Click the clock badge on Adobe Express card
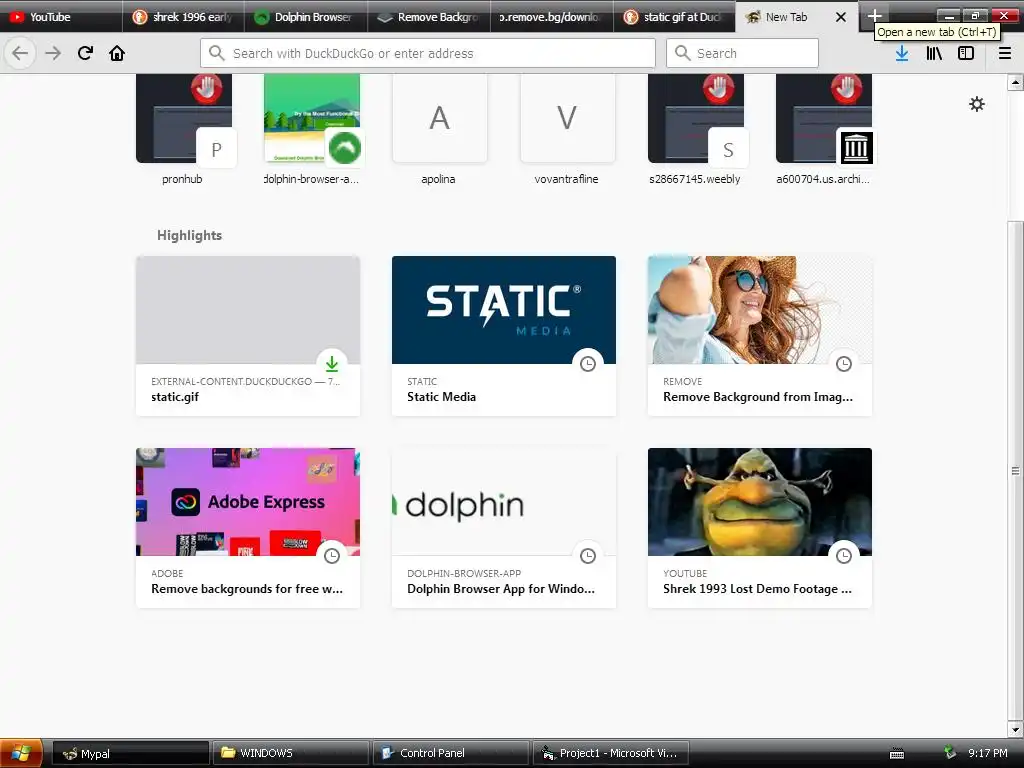Screen dimensions: 1024x768 point(332,556)
